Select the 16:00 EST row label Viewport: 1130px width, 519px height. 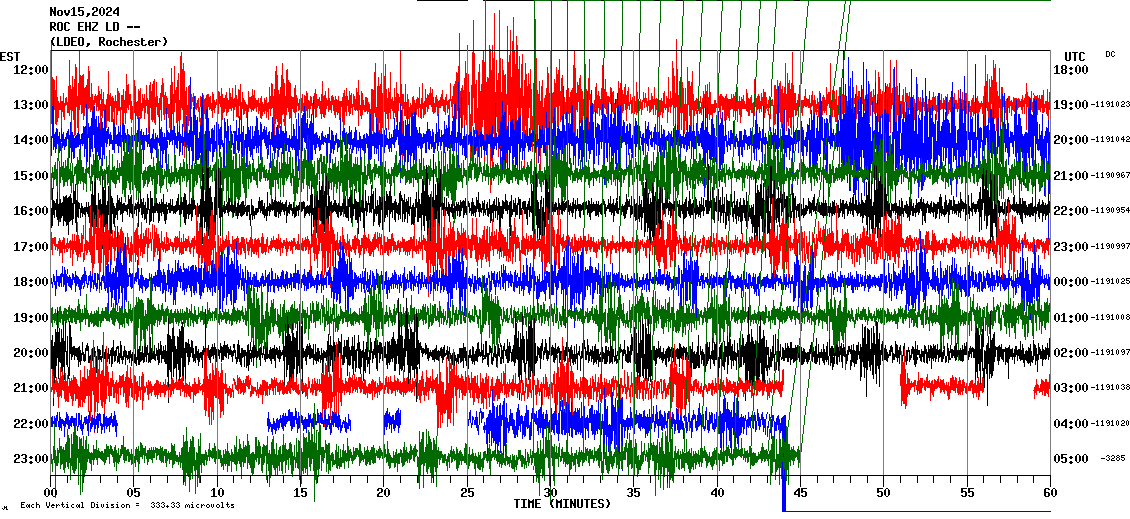pos(31,211)
